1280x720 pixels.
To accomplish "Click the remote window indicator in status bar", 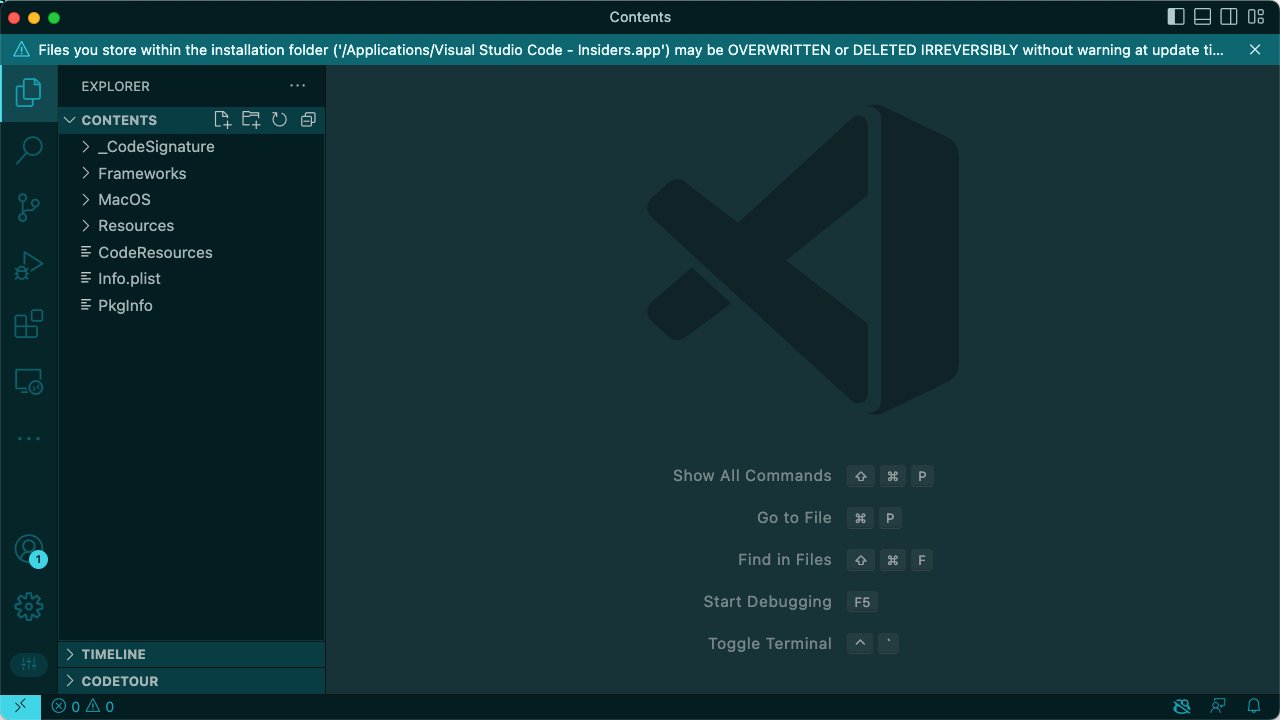I will point(20,707).
